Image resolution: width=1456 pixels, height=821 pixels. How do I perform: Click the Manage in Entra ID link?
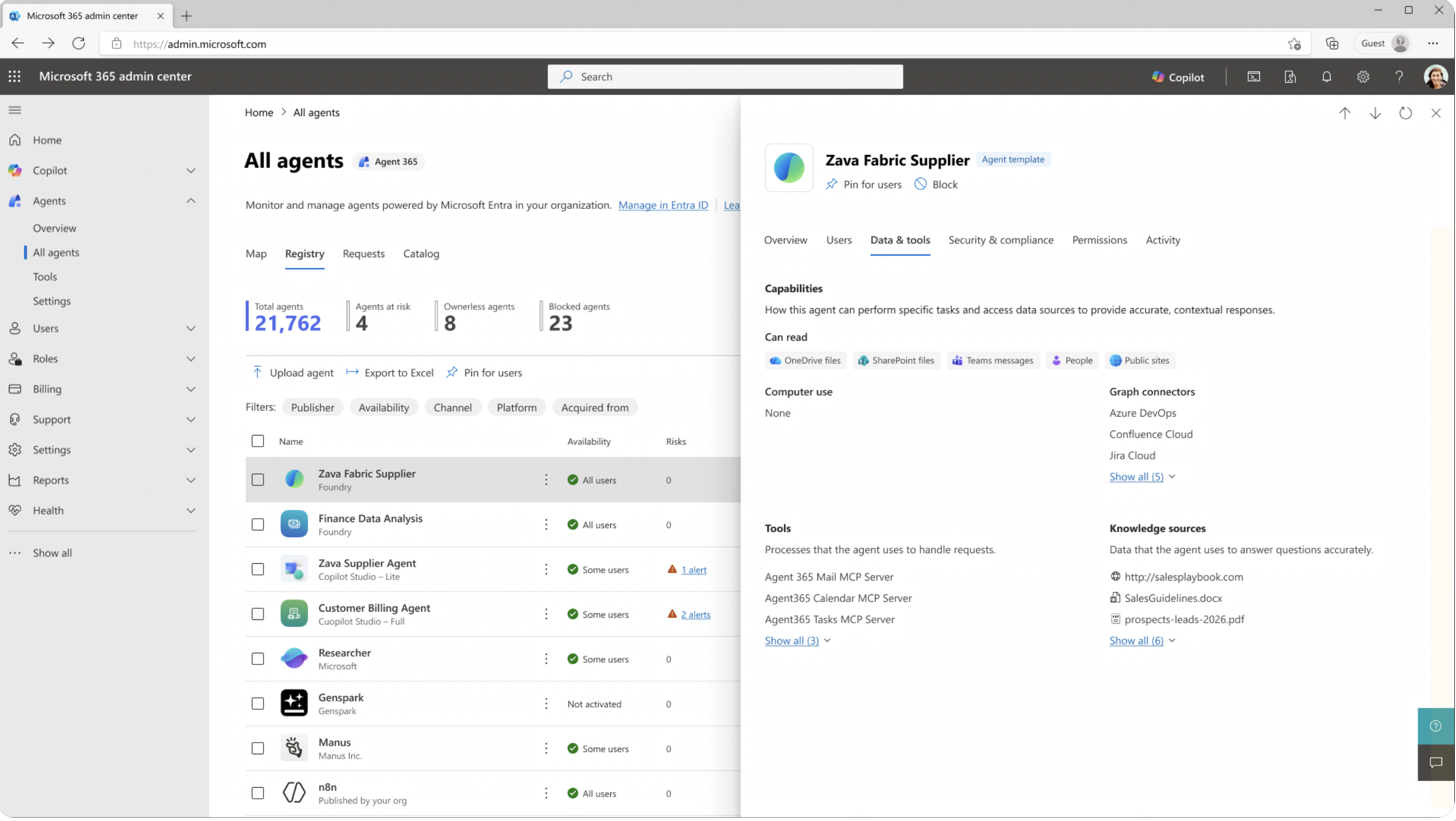663,205
